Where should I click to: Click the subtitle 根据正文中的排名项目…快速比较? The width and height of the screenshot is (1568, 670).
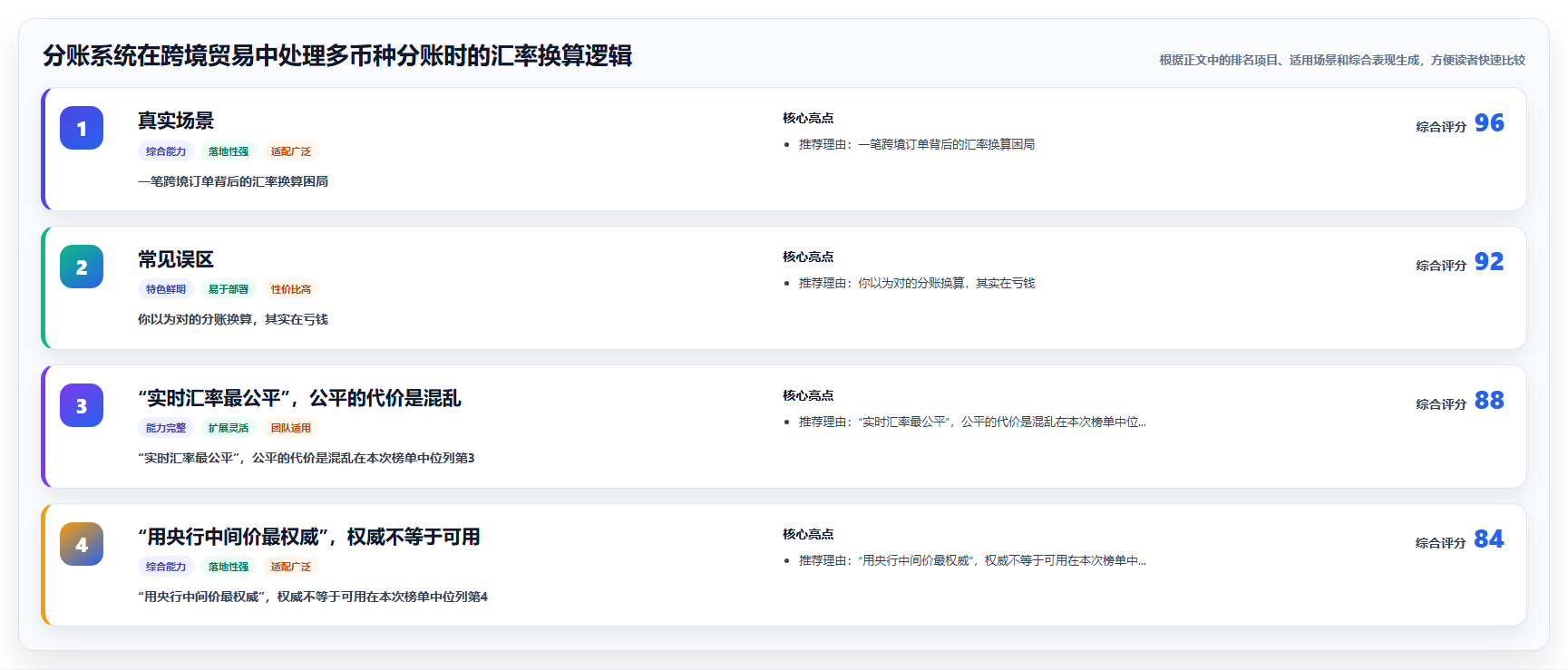(1342, 60)
